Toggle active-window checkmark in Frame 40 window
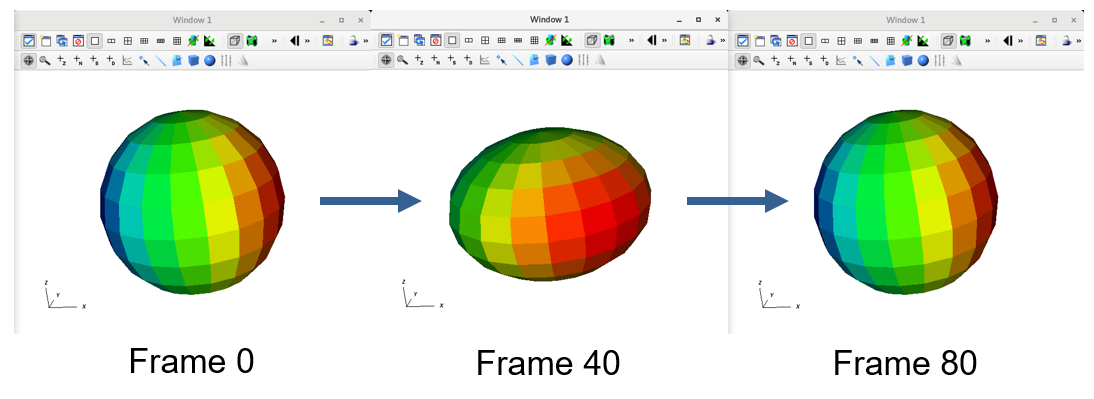This screenshot has width=1094, height=399. pos(386,40)
